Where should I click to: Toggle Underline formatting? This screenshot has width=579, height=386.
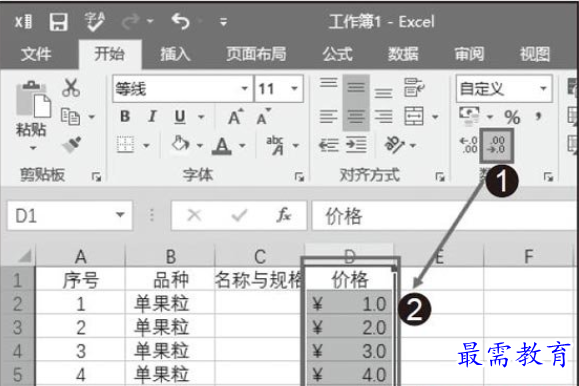180,117
